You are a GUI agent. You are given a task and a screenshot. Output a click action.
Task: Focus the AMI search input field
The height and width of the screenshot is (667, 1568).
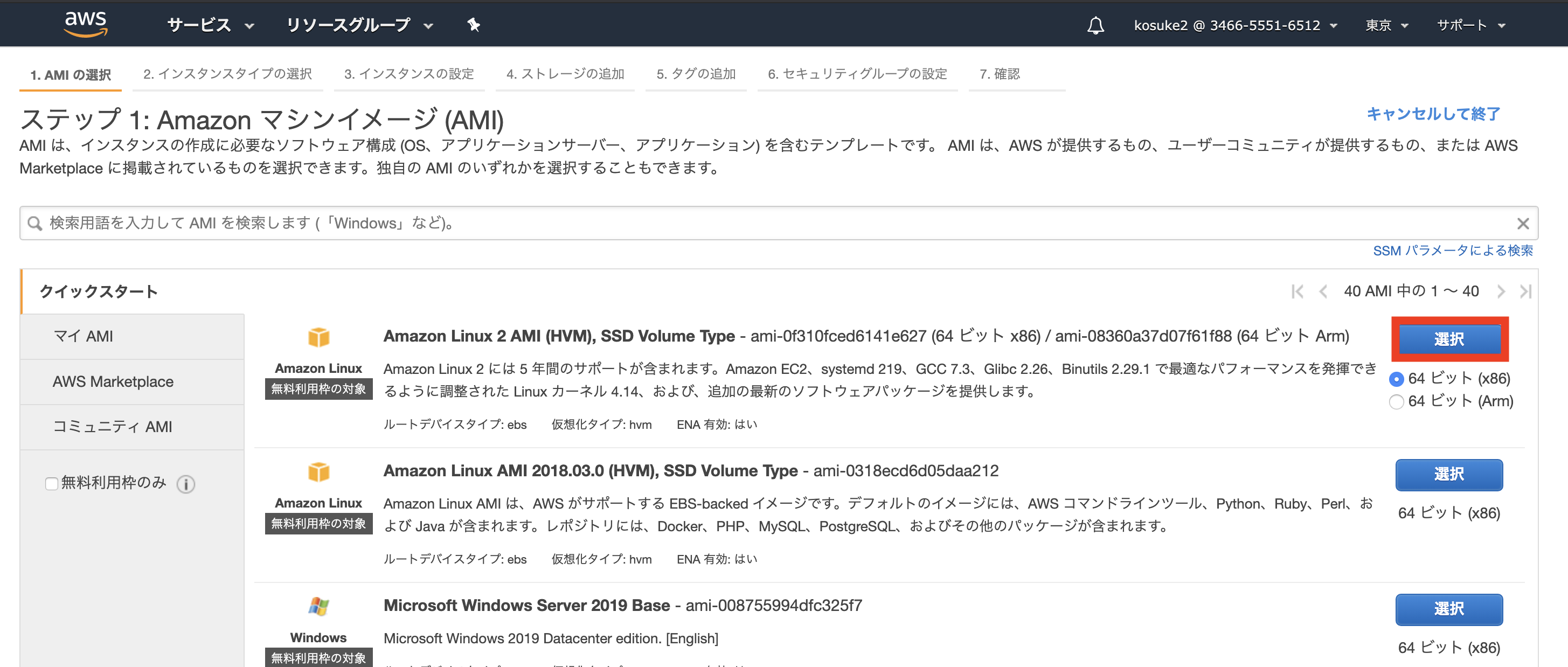(x=779, y=224)
